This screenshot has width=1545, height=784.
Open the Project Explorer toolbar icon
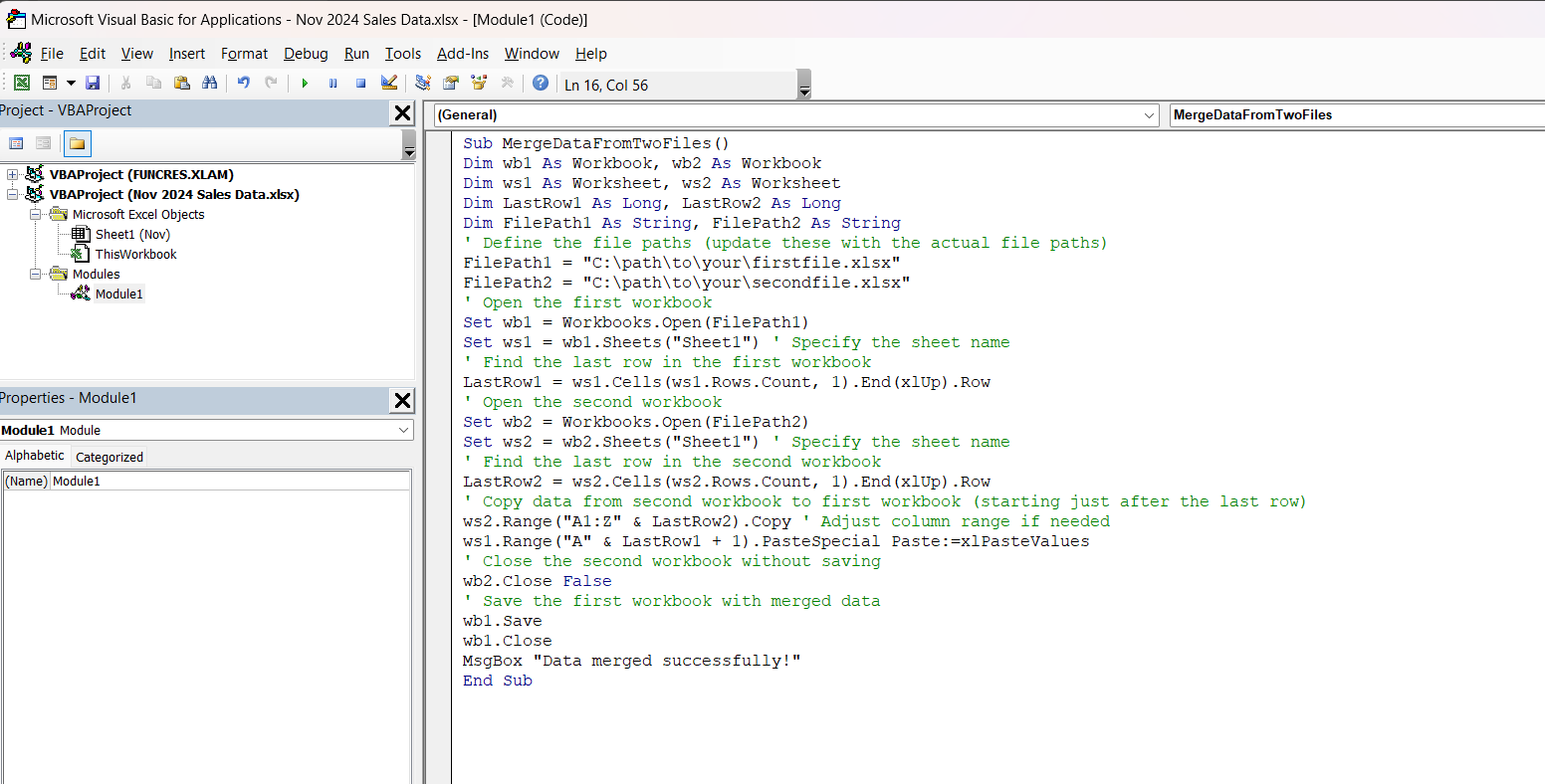[x=423, y=84]
